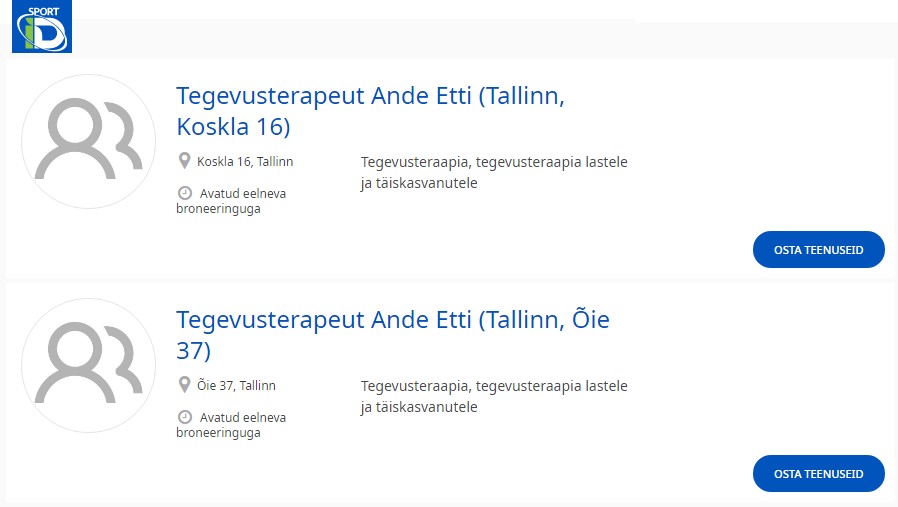Buy services for the Õie 37 listing

[818, 474]
